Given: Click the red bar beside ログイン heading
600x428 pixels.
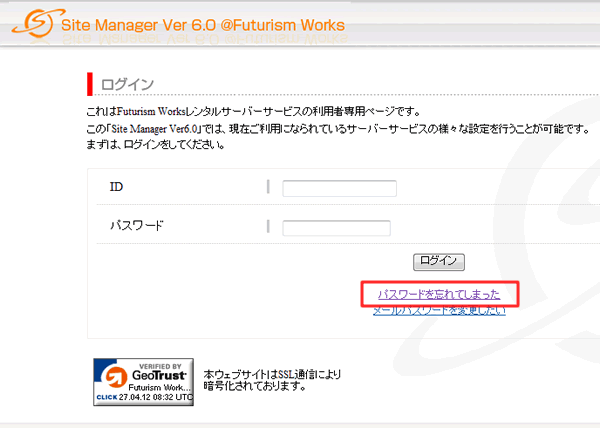Looking at the screenshot, I should pos(90,83).
